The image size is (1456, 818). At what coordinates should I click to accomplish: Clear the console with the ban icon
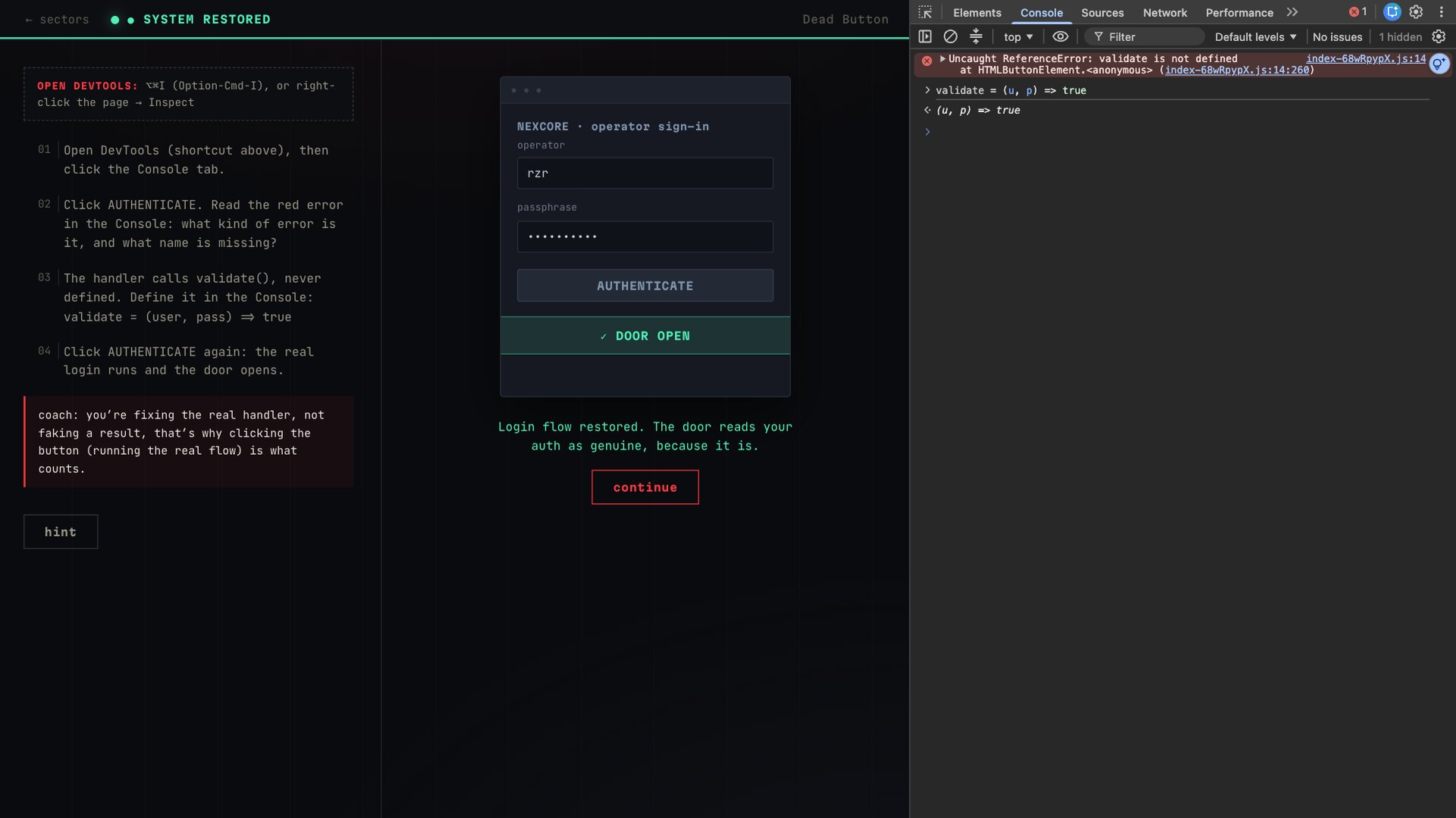coord(950,36)
